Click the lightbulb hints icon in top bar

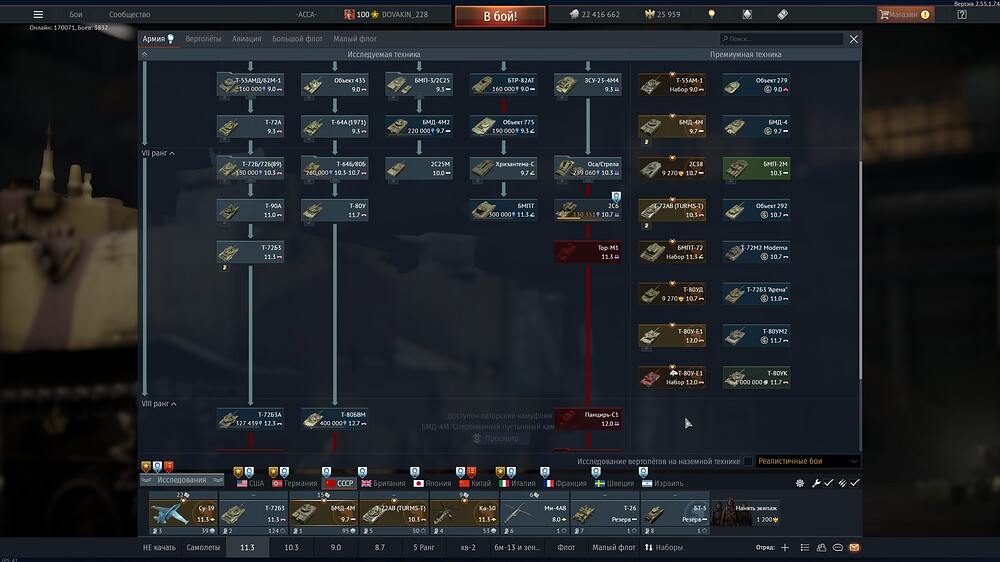(x=712, y=14)
